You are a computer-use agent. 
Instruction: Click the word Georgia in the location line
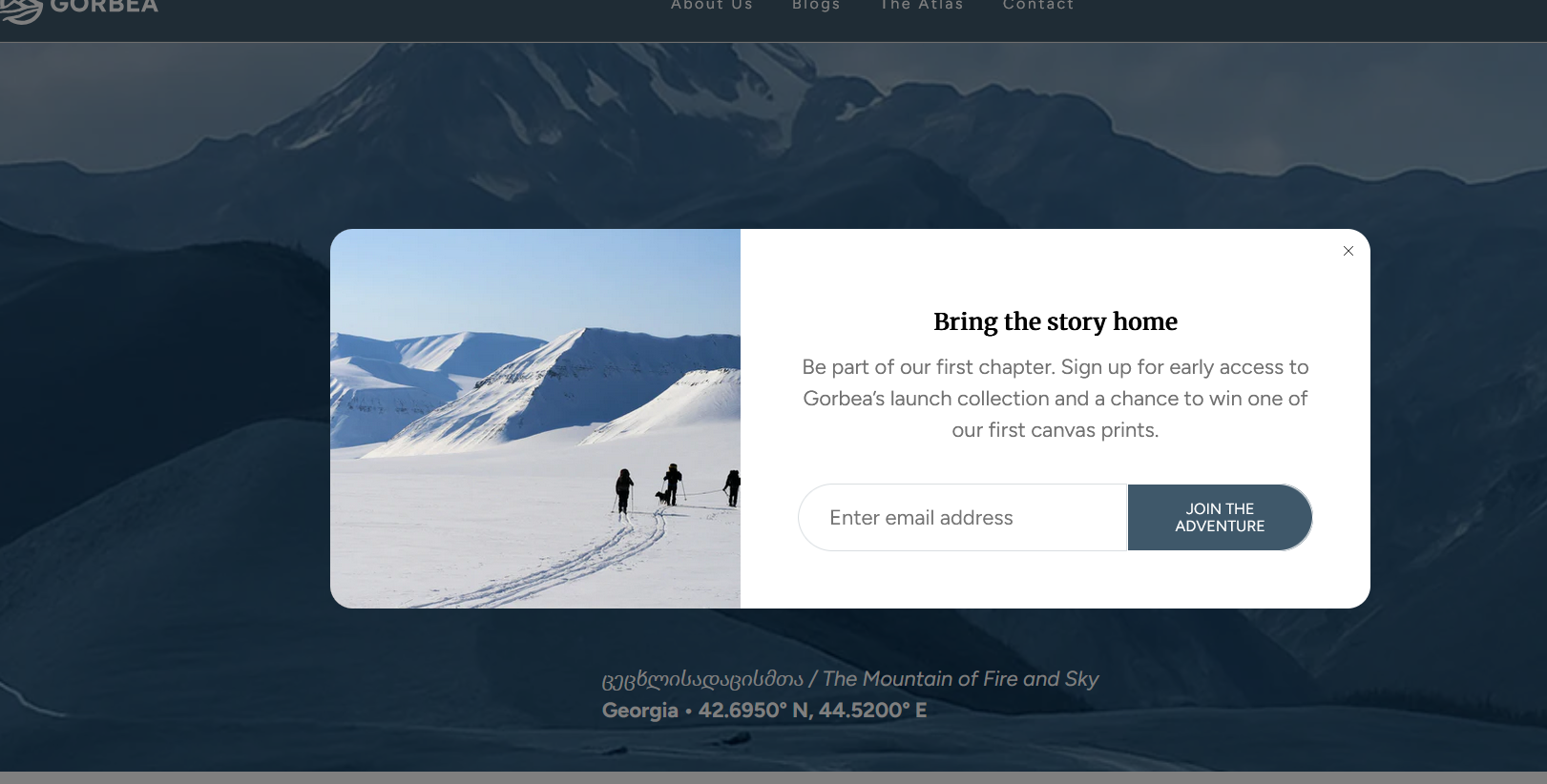(x=639, y=711)
